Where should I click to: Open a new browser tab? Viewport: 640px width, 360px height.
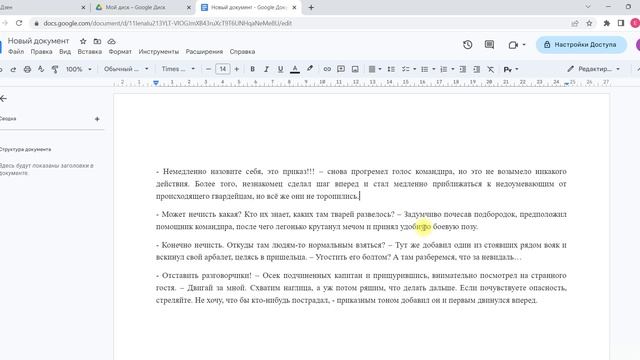[311, 7]
